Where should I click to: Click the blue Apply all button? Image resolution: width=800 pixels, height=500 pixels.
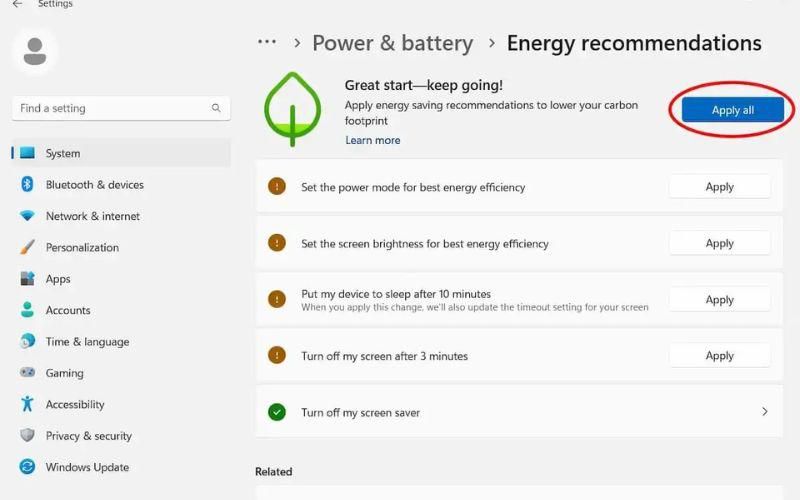click(733, 110)
